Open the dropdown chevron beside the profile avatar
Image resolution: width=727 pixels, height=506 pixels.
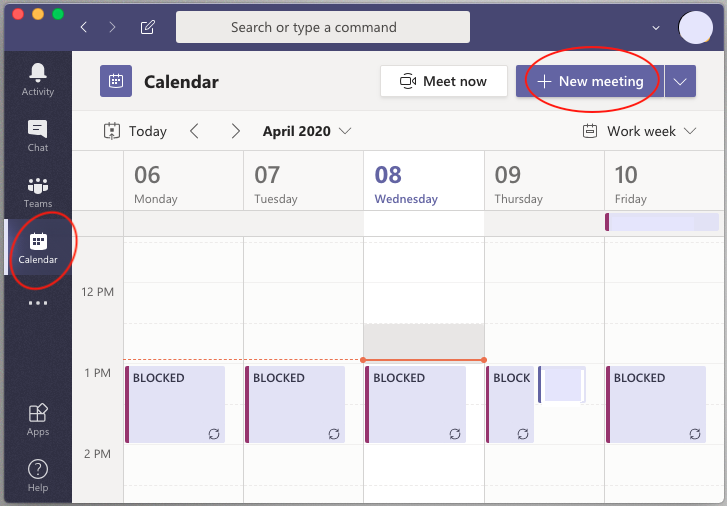(656, 28)
